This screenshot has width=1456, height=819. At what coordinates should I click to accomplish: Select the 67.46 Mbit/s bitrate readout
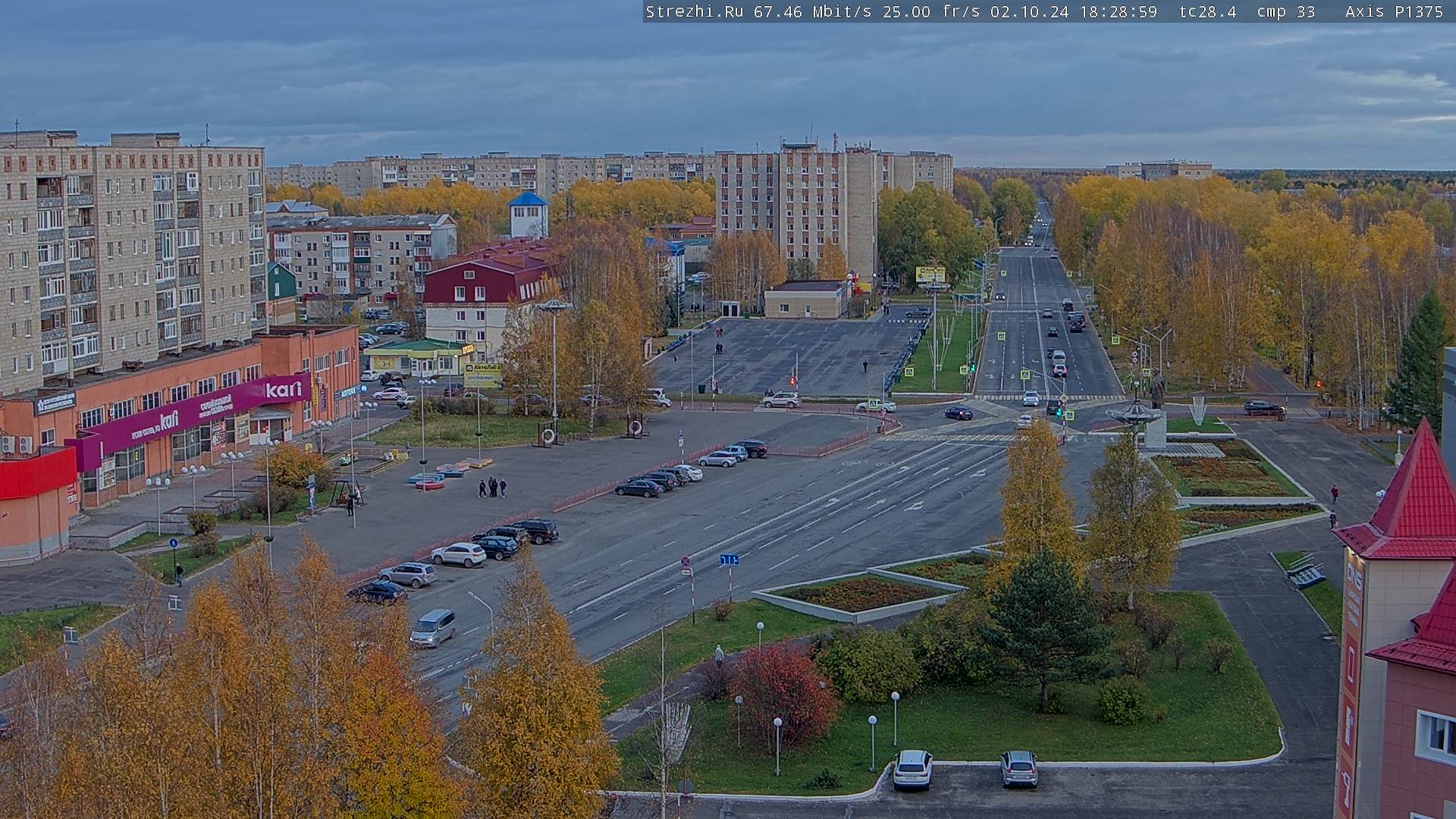click(812, 11)
